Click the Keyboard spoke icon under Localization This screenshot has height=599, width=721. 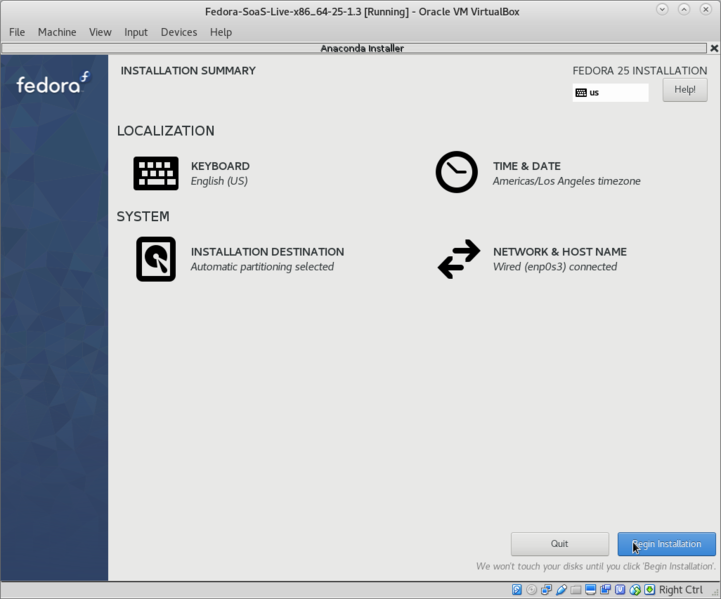tap(156, 173)
